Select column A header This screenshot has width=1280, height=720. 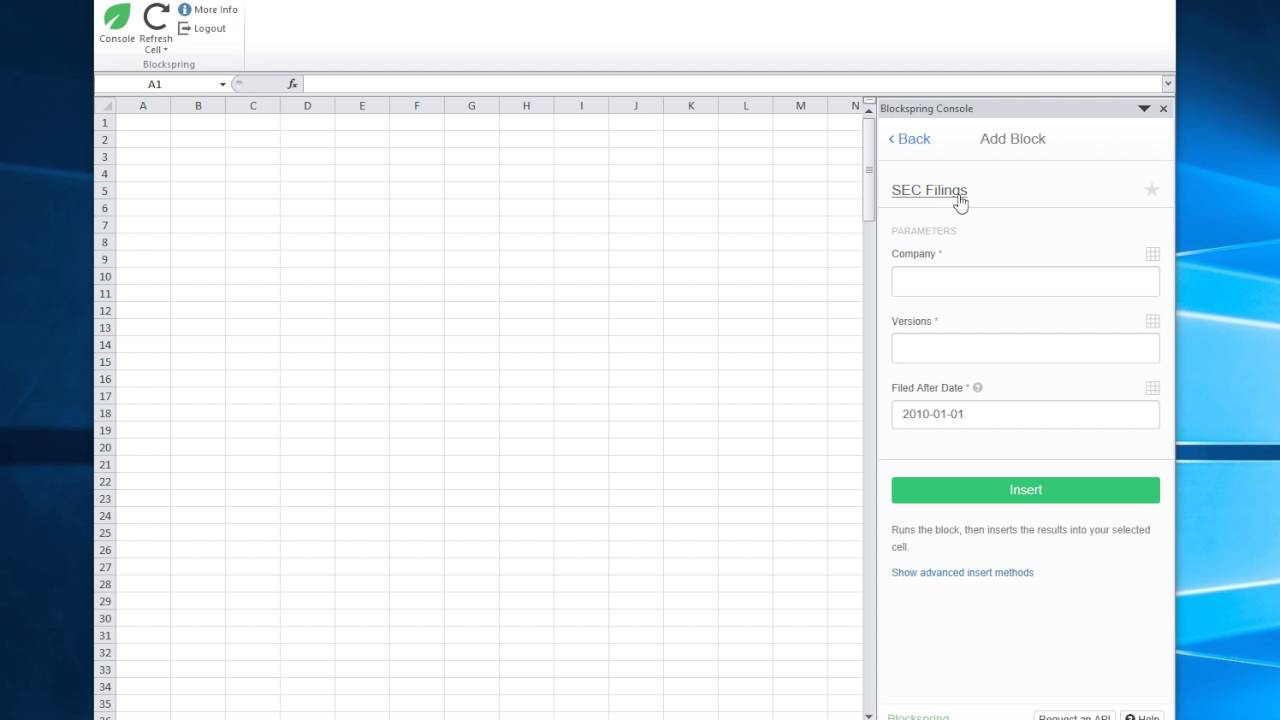(x=143, y=106)
